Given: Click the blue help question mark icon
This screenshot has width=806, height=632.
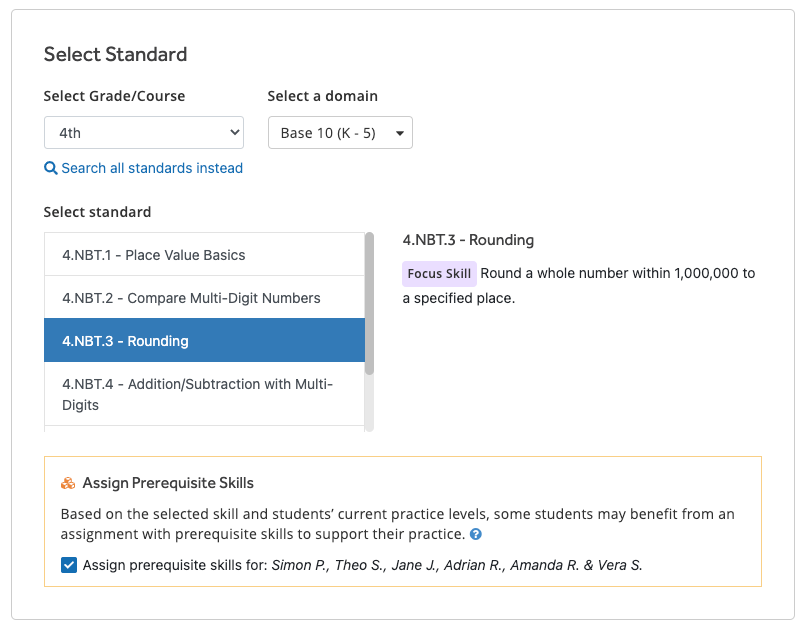Looking at the screenshot, I should click(476, 534).
